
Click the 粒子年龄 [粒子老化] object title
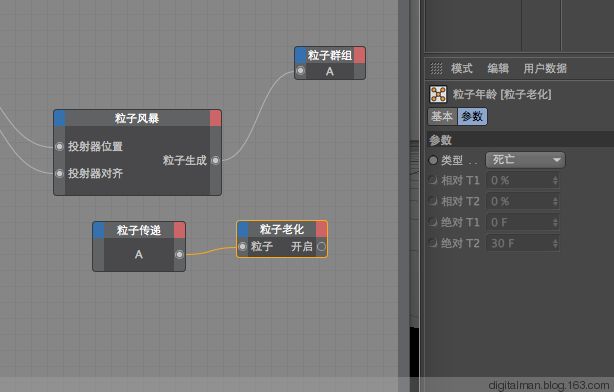(502, 94)
